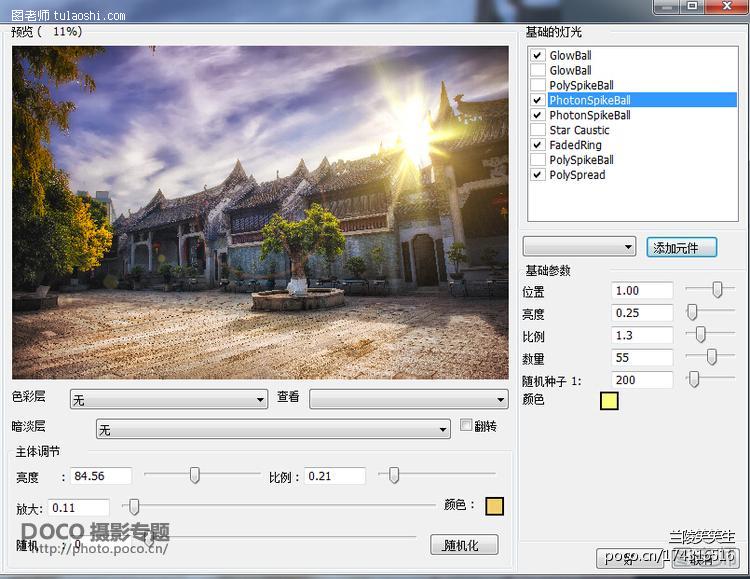The width and height of the screenshot is (750, 579).
Task: Close the dialog window
Action: tap(727, 6)
